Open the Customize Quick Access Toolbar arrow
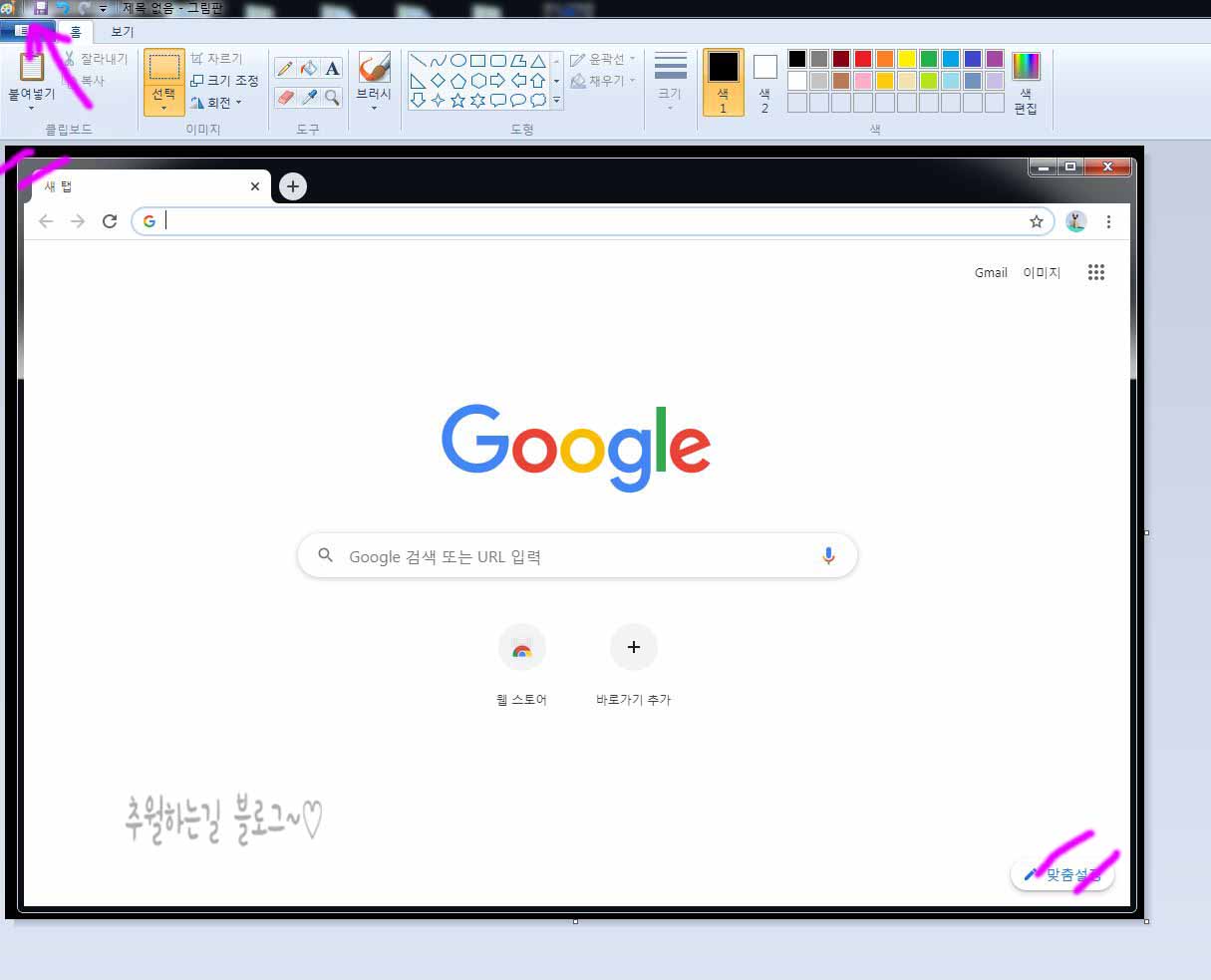The height and width of the screenshot is (980, 1211). 103,8
